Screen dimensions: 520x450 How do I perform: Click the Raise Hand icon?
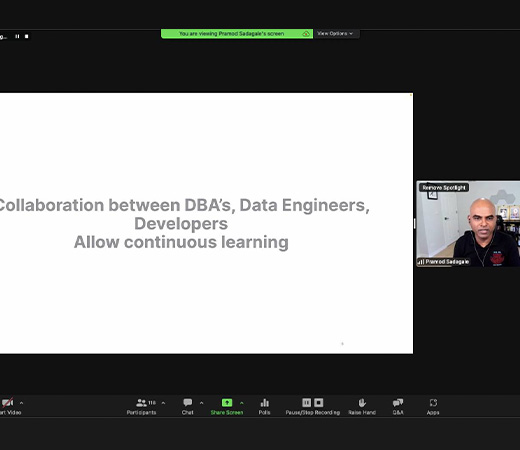[x=362, y=403]
